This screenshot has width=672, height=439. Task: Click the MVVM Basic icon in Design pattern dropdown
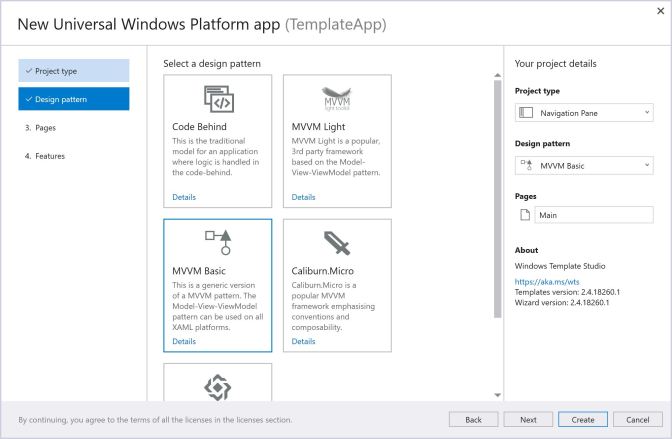point(526,165)
